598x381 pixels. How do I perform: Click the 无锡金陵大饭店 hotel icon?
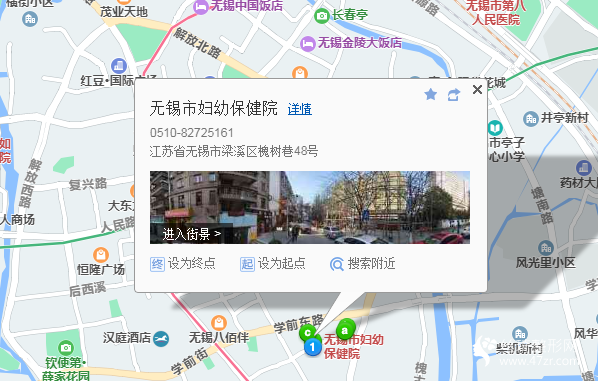tap(307, 43)
